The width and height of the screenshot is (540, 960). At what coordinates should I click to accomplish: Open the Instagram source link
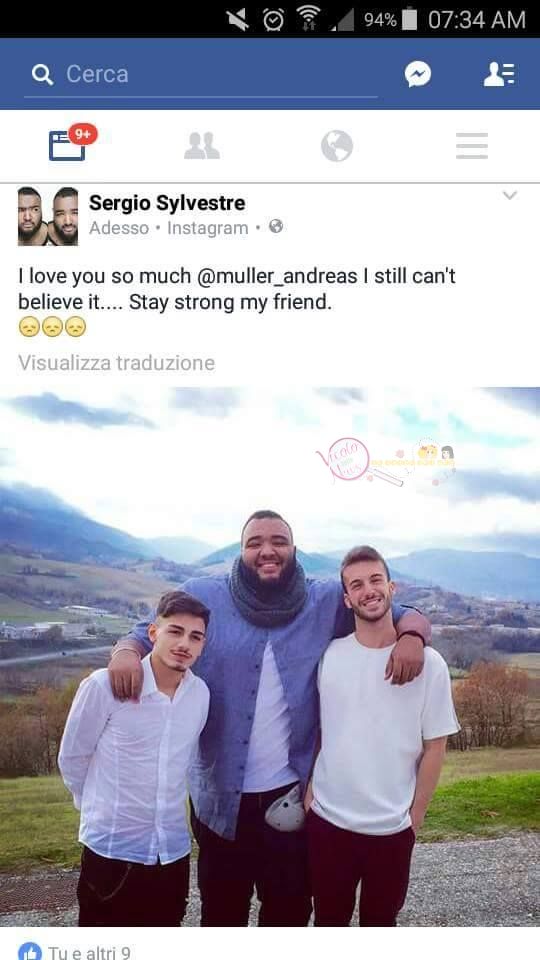coord(208,228)
